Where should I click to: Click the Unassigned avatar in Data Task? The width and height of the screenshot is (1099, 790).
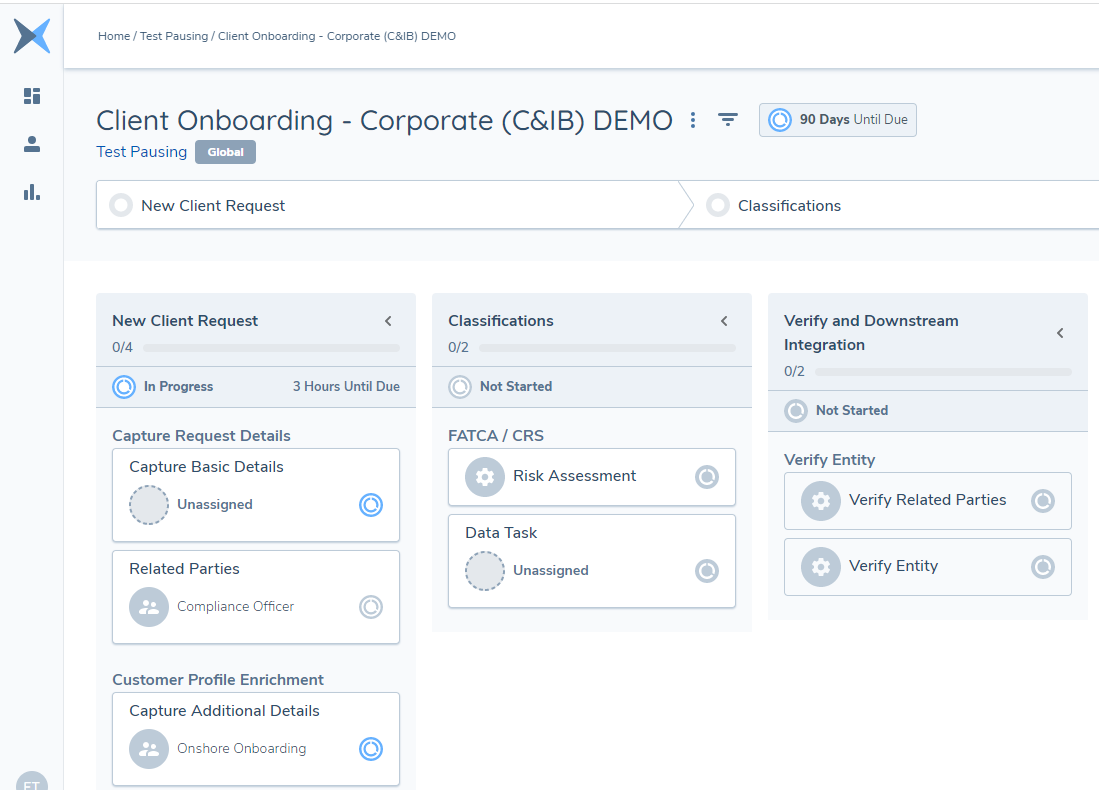pos(484,571)
